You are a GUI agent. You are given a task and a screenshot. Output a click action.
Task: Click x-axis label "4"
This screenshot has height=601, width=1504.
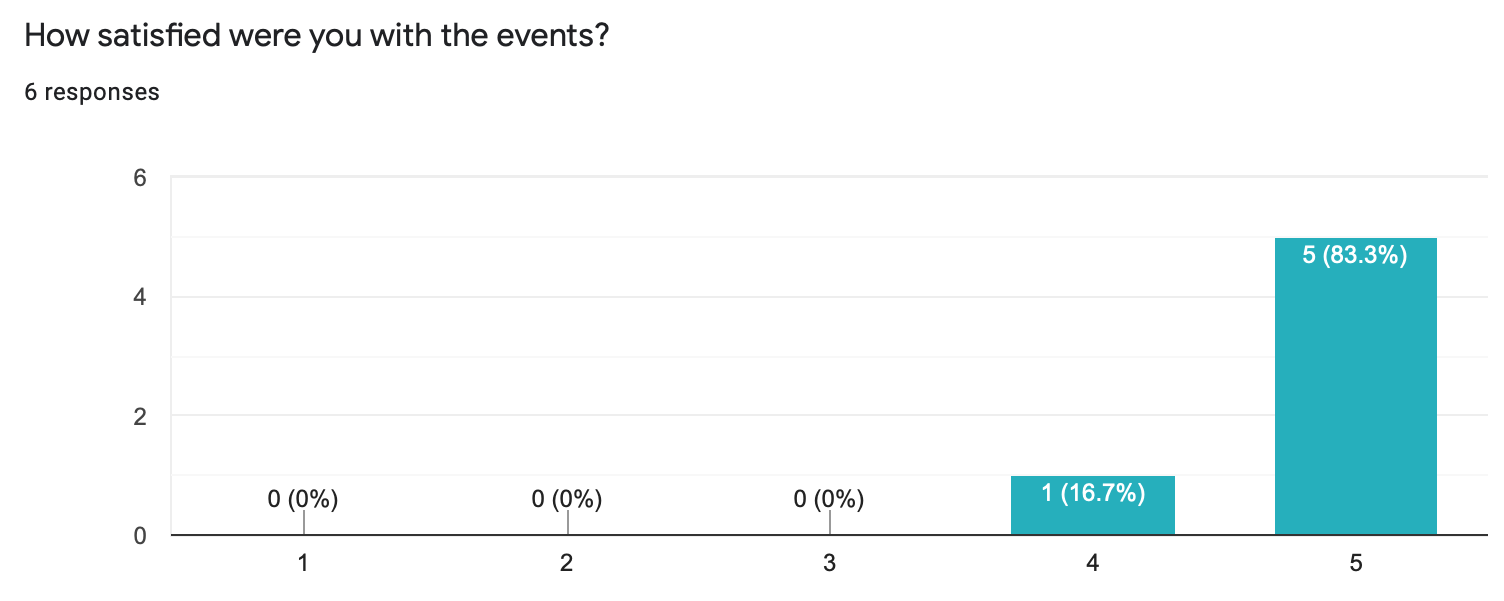click(x=1092, y=564)
